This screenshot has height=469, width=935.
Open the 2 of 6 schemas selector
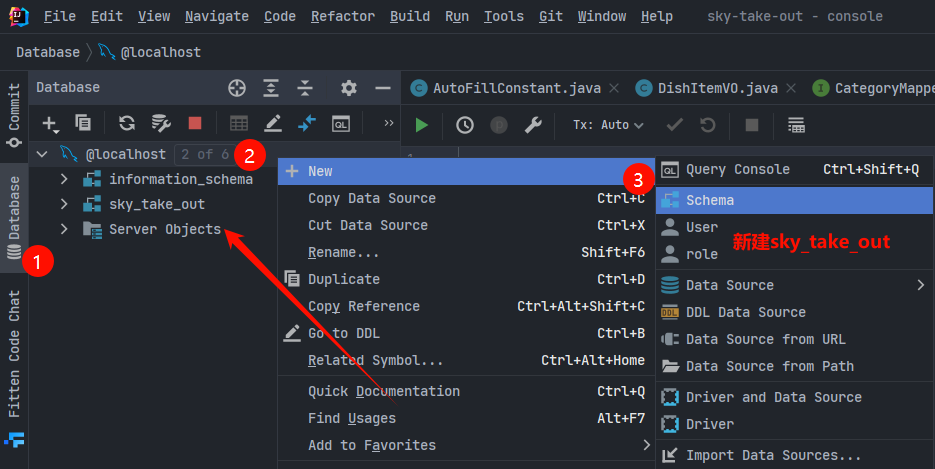click(x=206, y=154)
